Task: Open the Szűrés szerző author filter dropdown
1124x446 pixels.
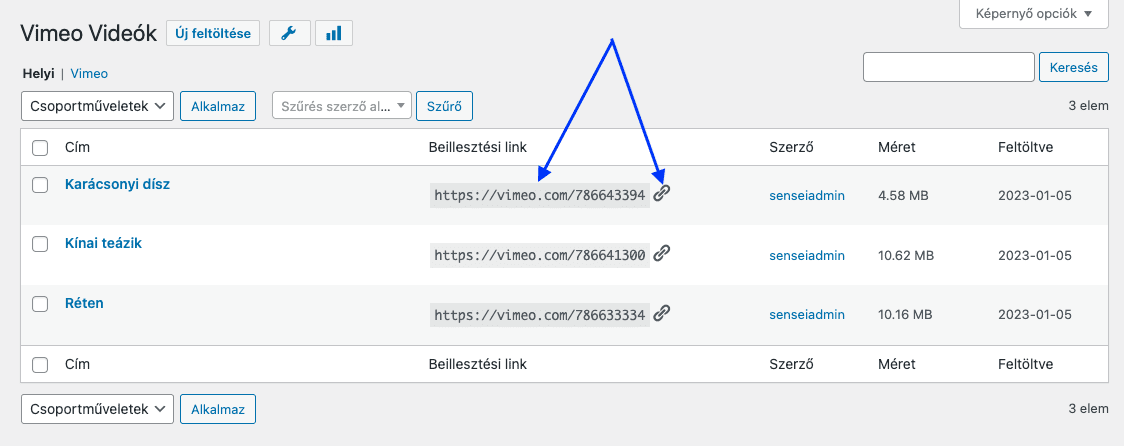Action: pos(342,106)
